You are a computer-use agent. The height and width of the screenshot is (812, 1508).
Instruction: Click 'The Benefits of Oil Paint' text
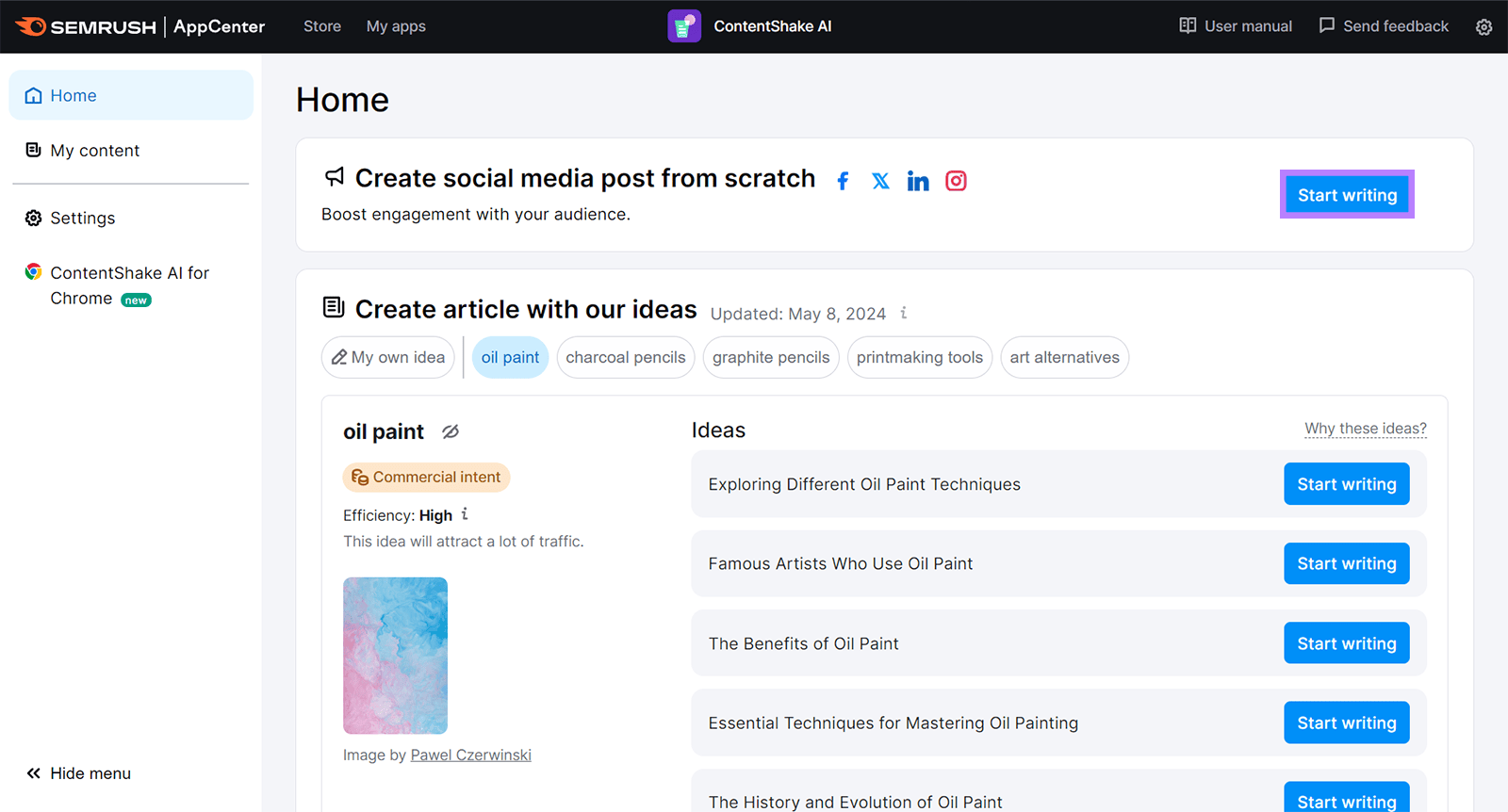click(804, 643)
